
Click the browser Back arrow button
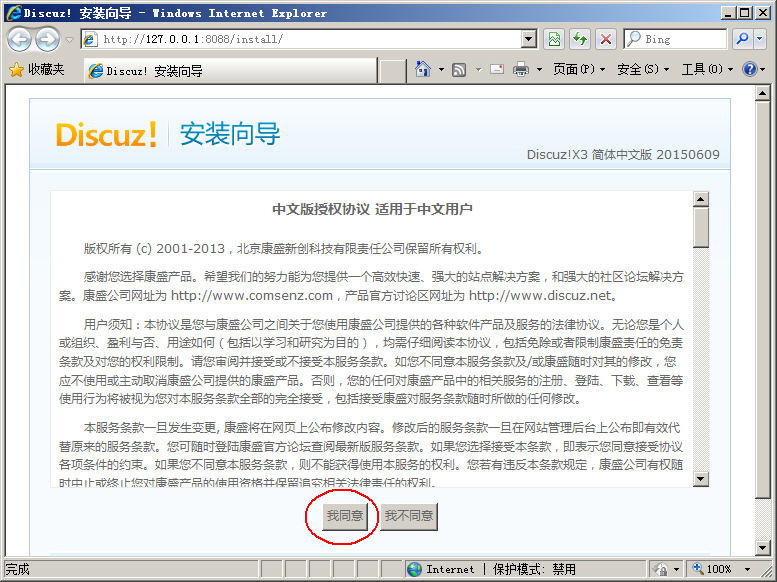pyautogui.click(x=19, y=39)
